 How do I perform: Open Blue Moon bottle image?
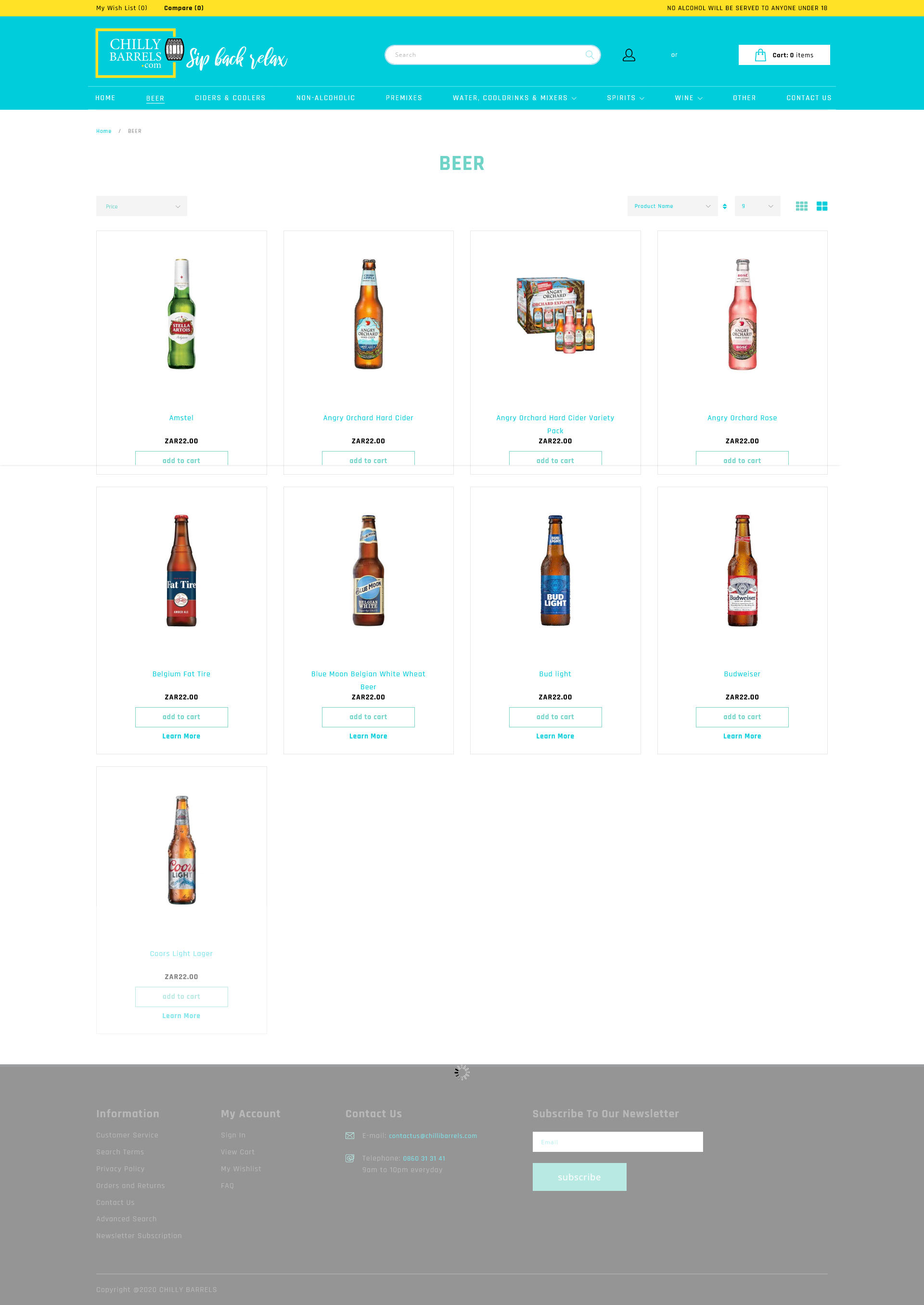click(368, 570)
